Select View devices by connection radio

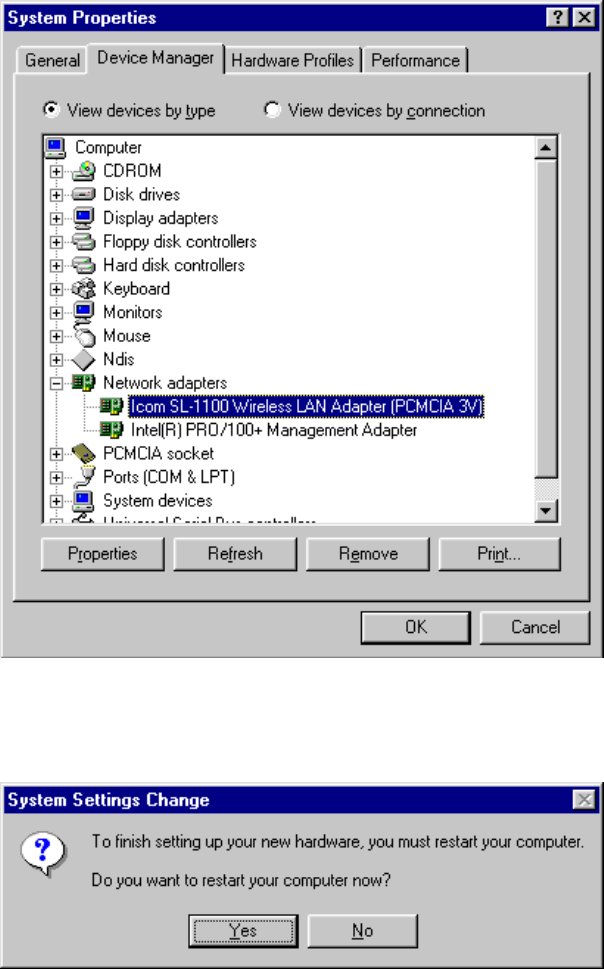tap(272, 109)
